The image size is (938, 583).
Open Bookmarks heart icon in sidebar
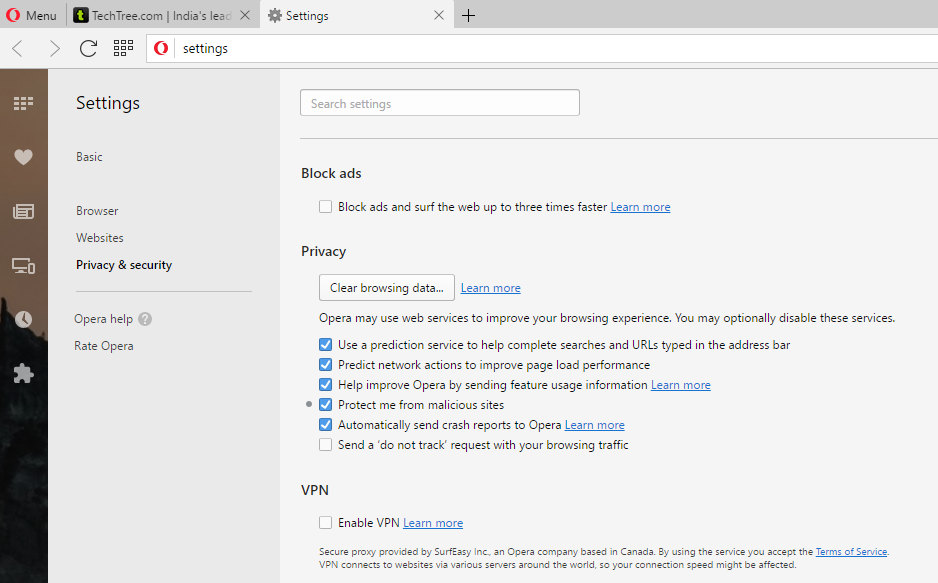[x=23, y=157]
